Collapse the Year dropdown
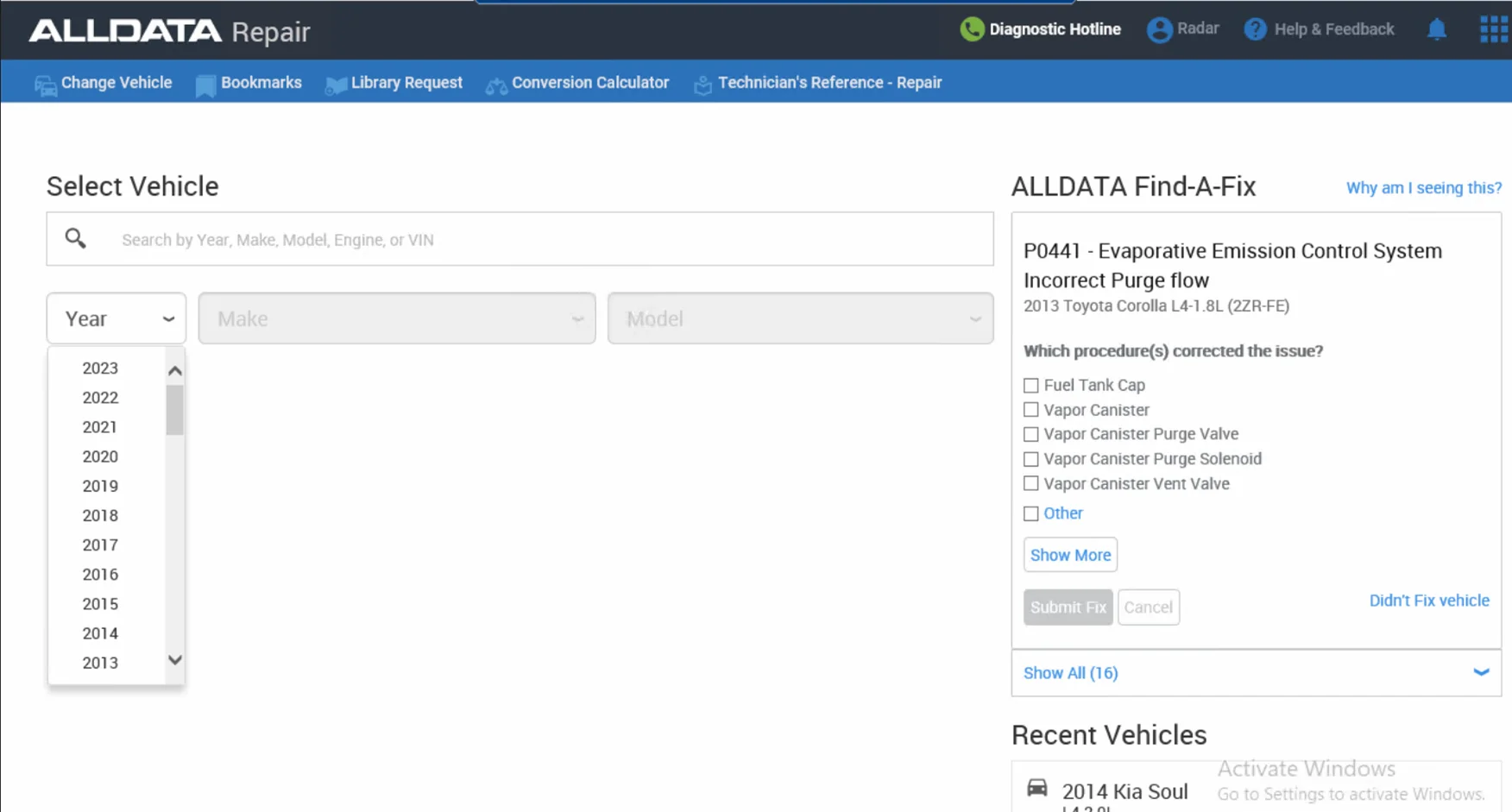 tap(117, 318)
